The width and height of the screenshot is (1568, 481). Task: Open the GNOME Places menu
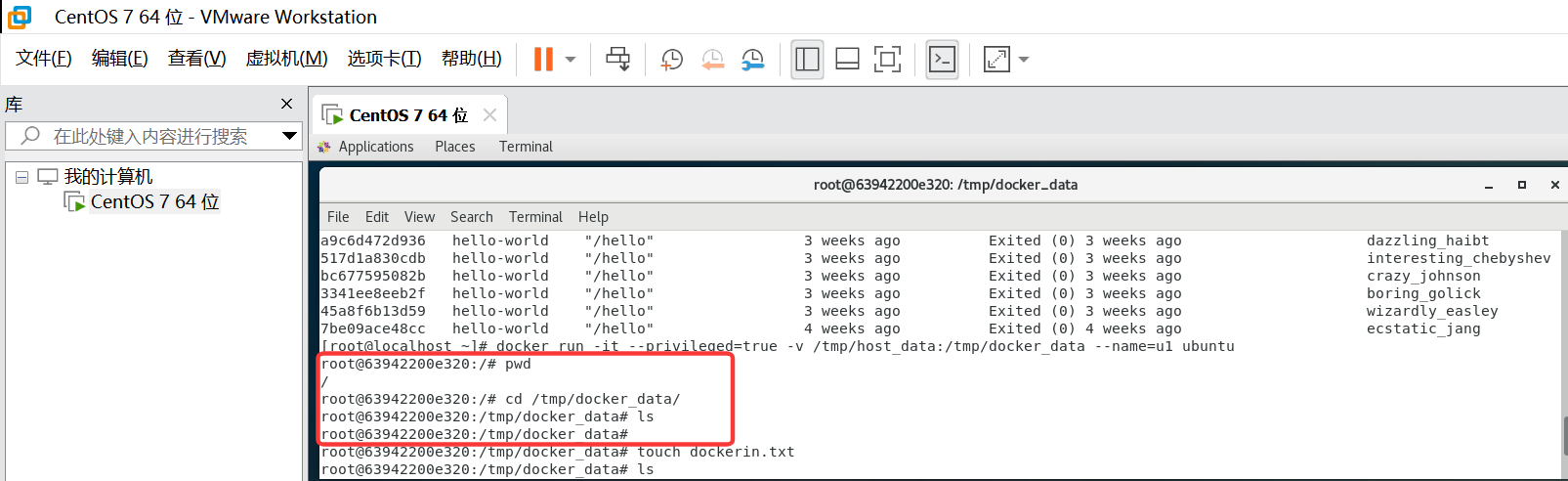coord(455,147)
